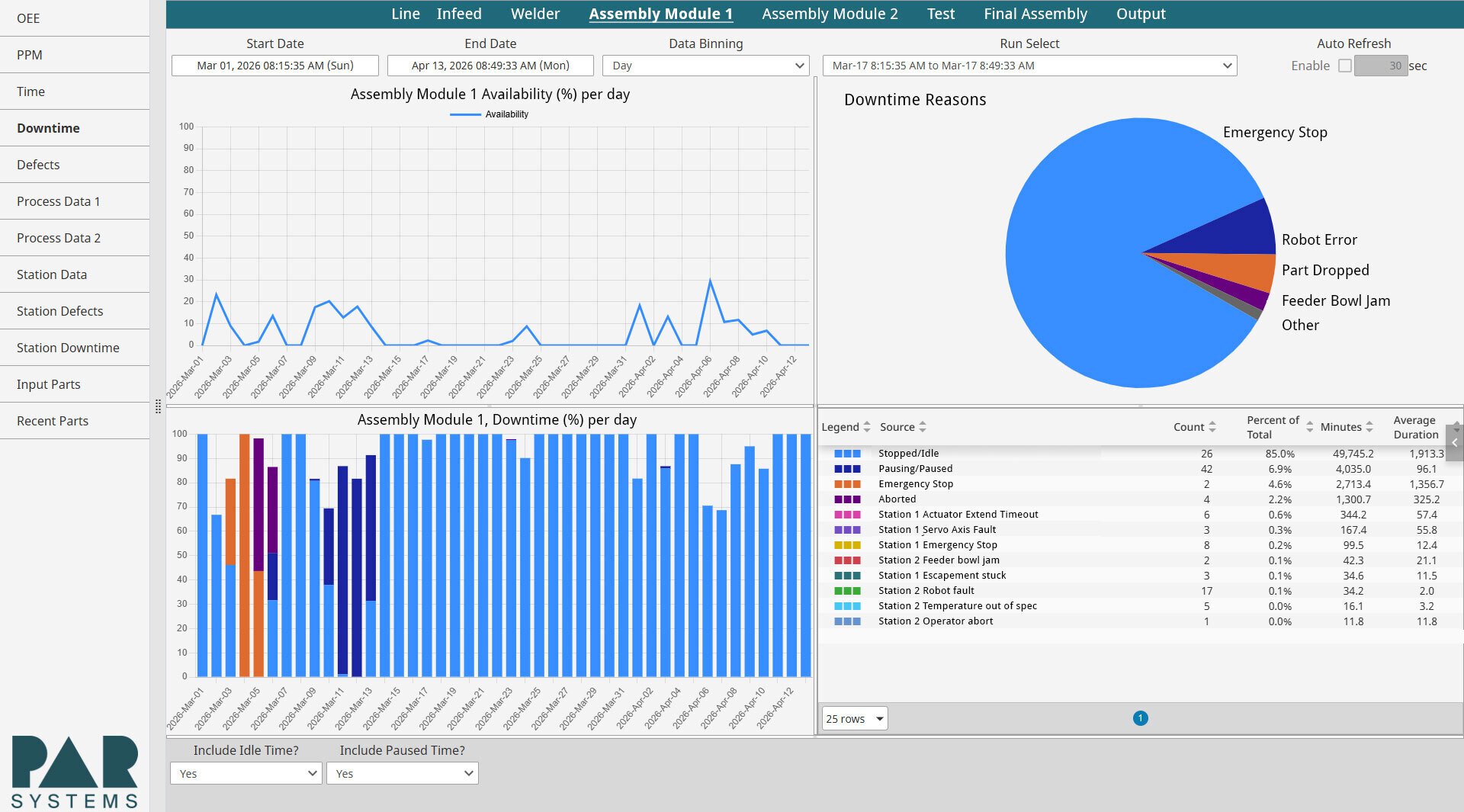Viewport: 1464px width, 812px height.
Task: Select Station 1 Escapement stuck row
Action: pyautogui.click(x=1140, y=576)
